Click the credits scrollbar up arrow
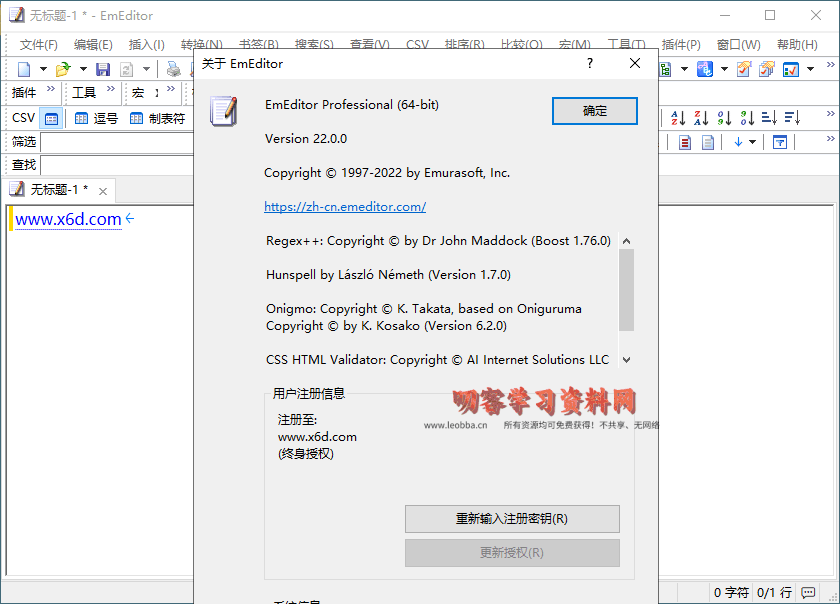The image size is (840, 604). [626, 241]
